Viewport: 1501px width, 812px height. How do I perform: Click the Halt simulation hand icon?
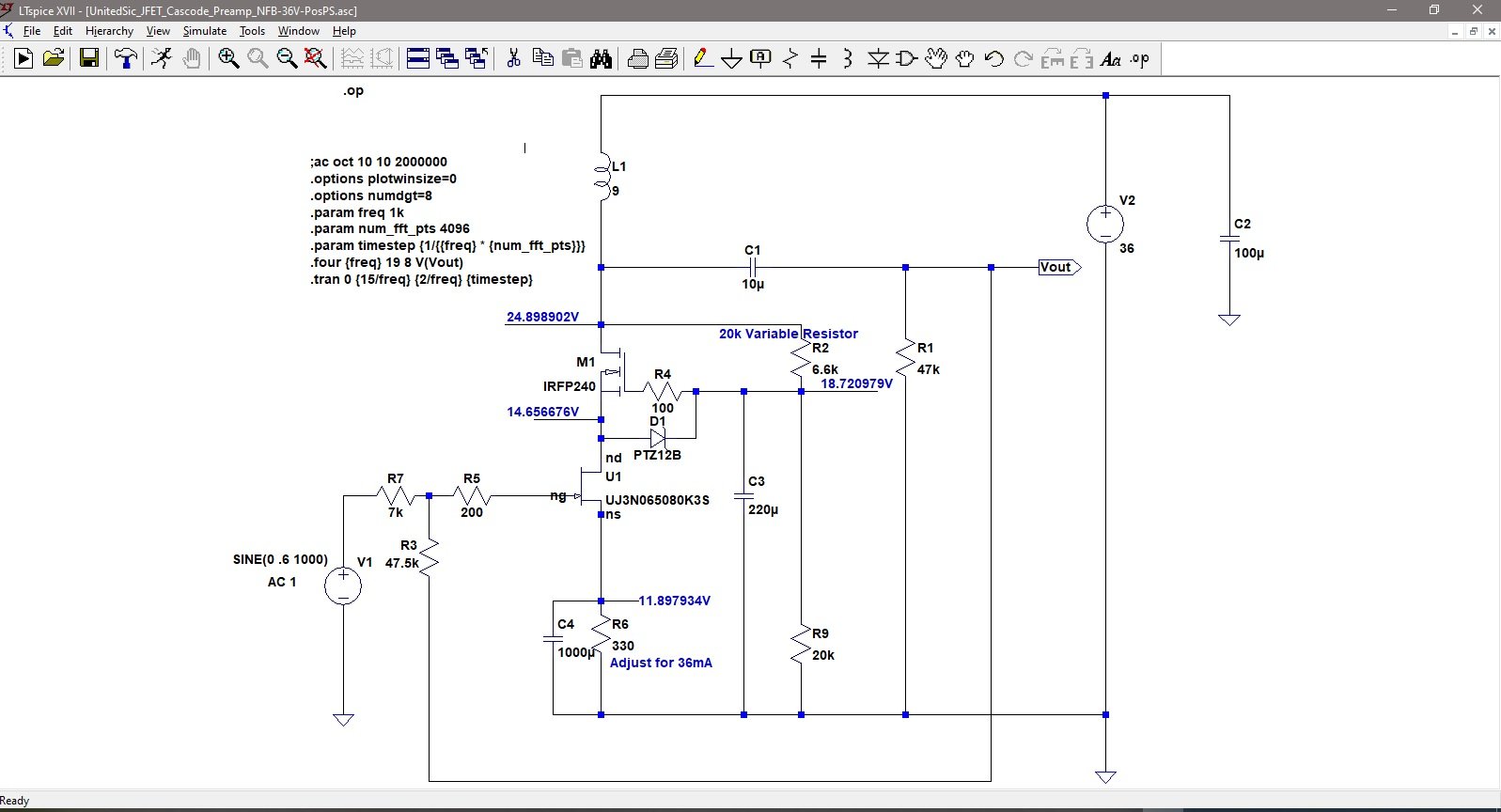pos(192,59)
